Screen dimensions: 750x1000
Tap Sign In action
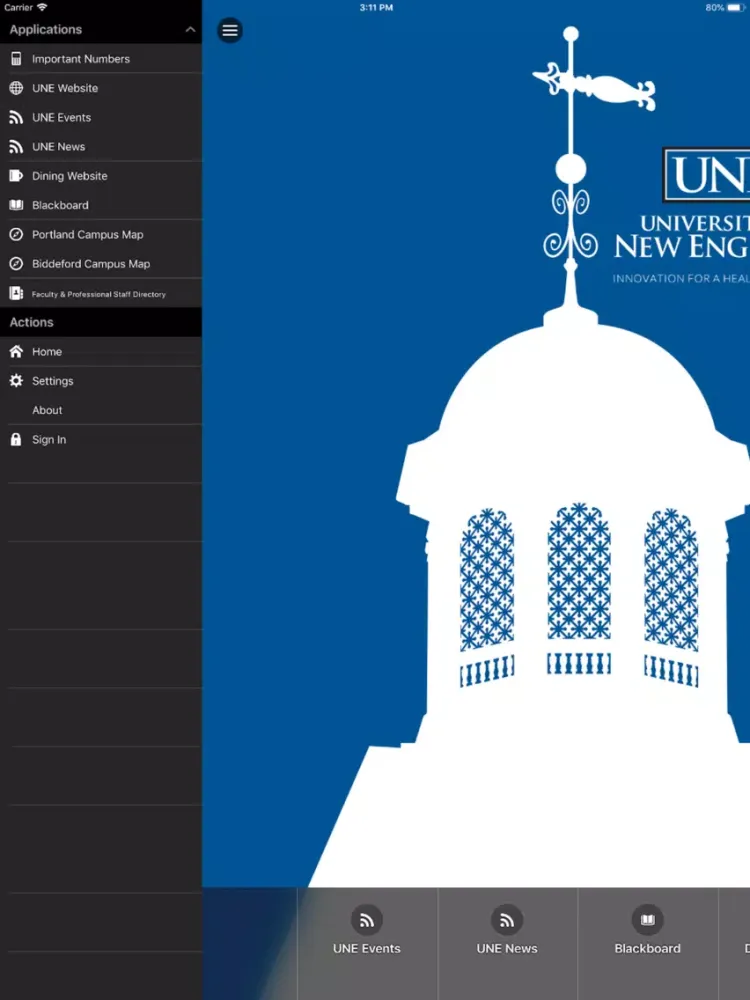pos(101,439)
